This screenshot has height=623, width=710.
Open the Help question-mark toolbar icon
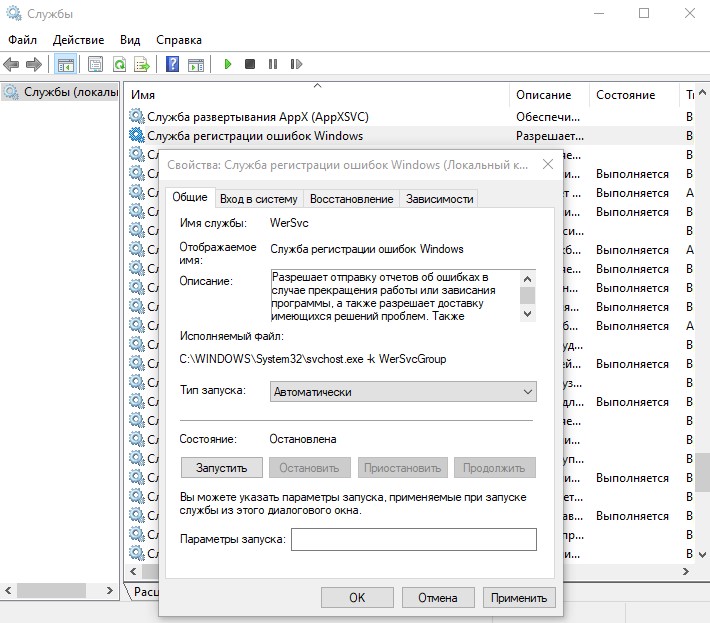coord(173,64)
